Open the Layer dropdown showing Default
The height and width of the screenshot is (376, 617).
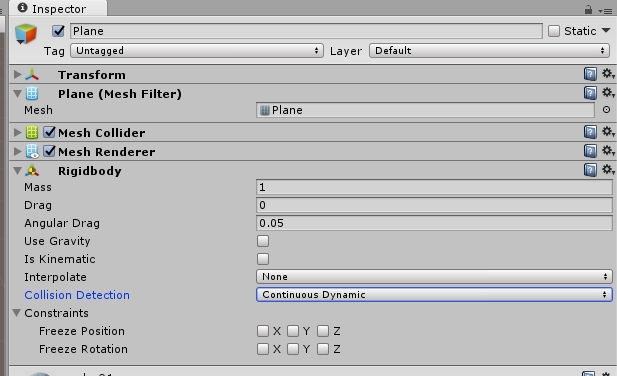pos(490,51)
